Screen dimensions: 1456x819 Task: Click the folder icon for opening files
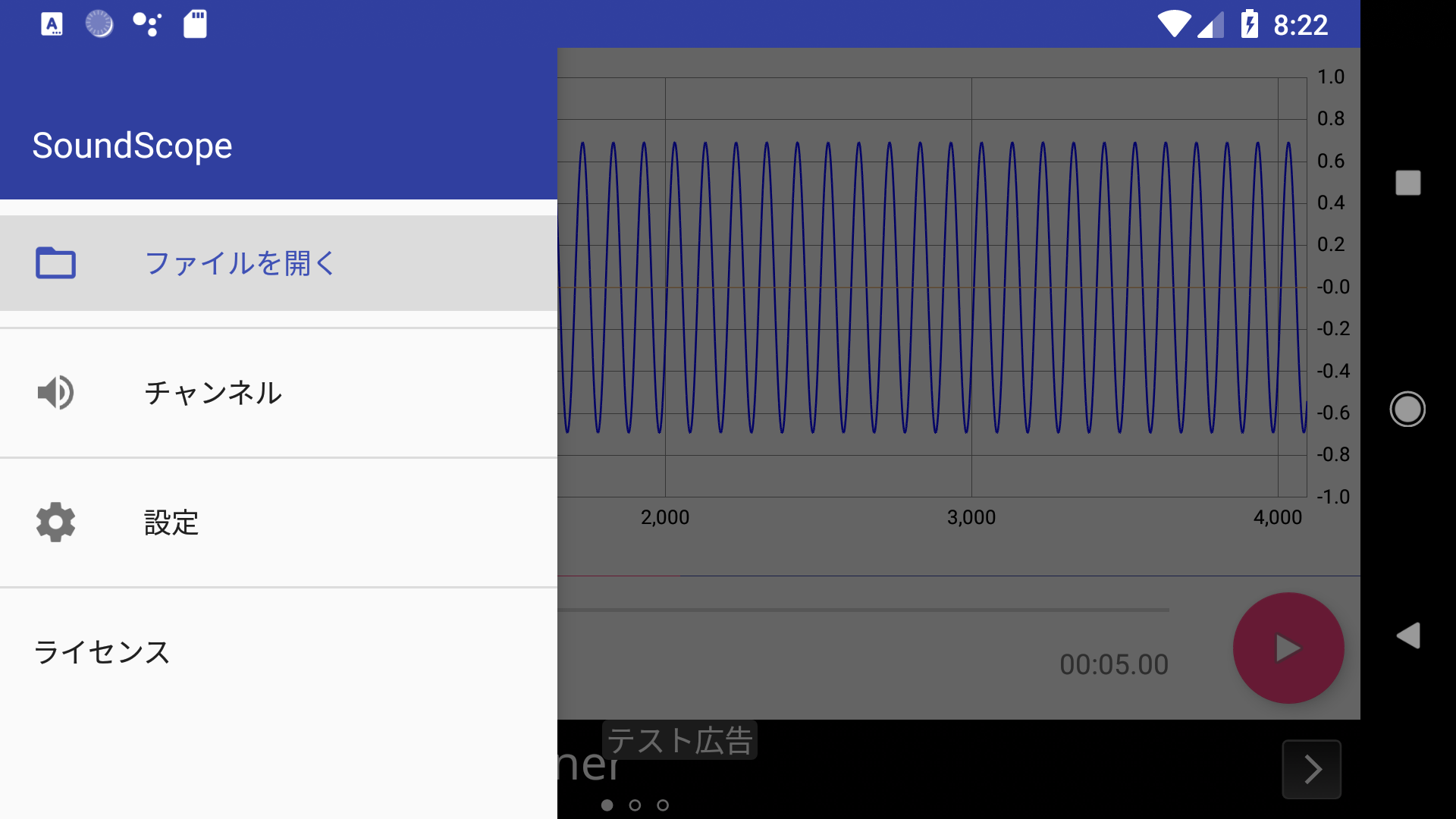point(55,263)
